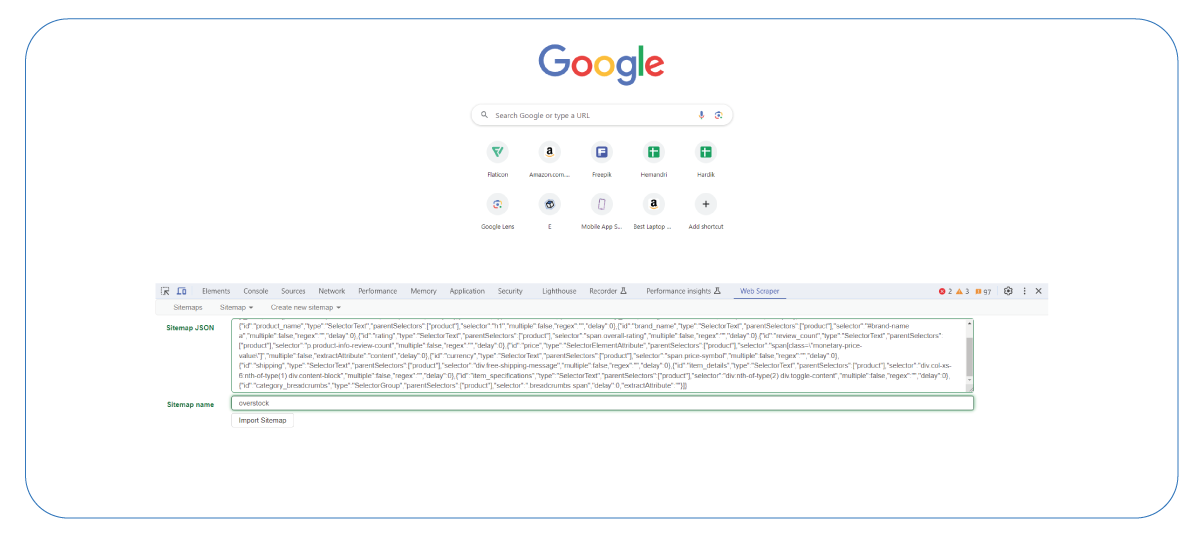
Task: Switch to the Sources tab
Action: (293, 291)
